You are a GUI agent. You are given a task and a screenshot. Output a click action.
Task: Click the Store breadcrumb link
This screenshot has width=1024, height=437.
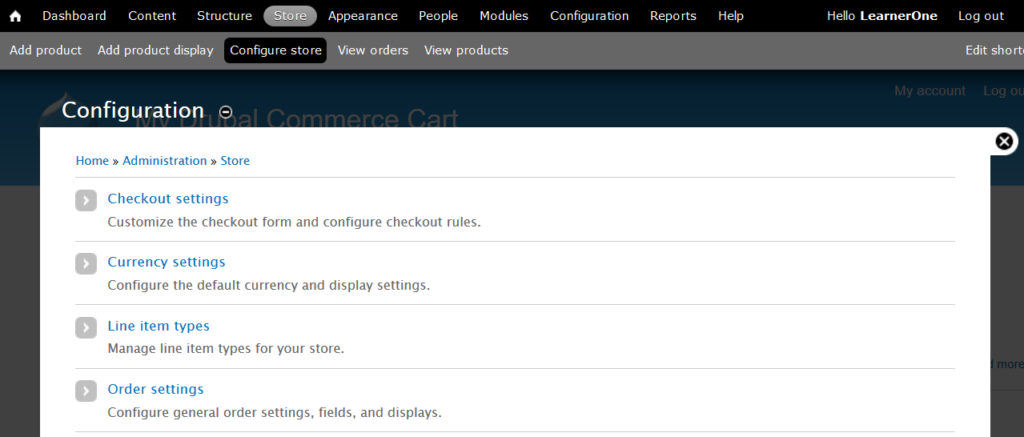point(235,161)
